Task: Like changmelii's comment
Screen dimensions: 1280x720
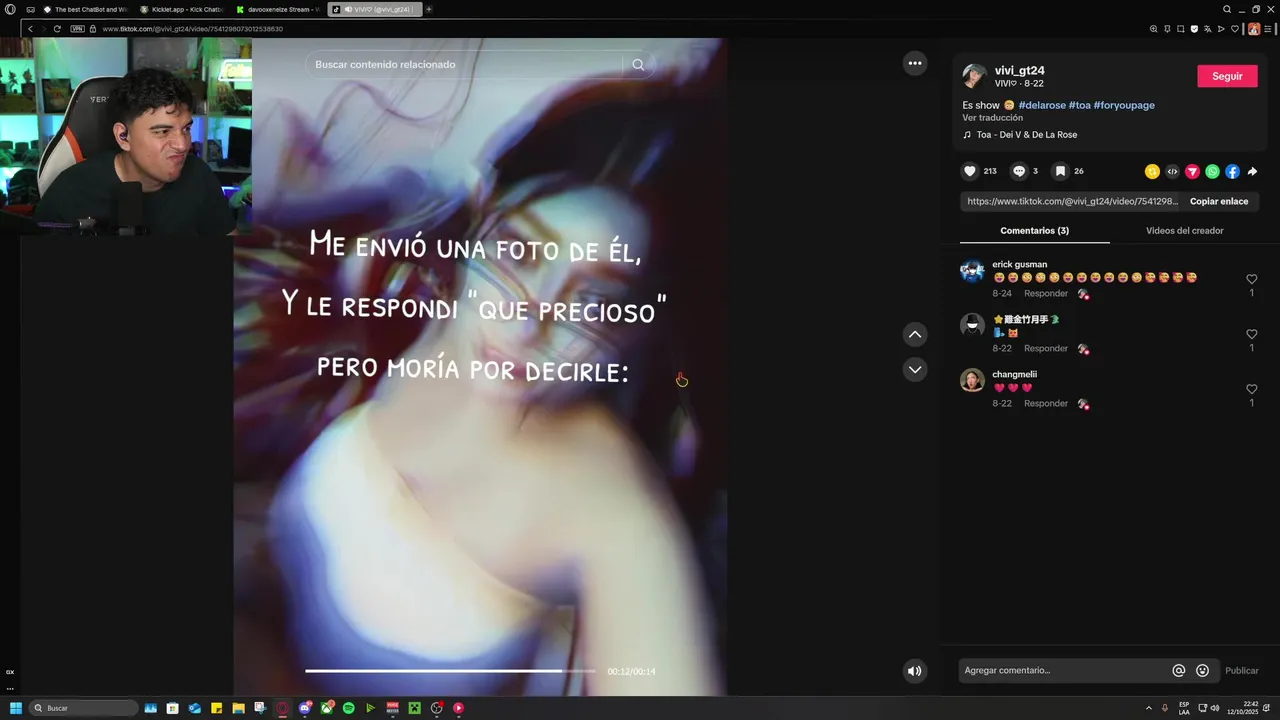Action: coord(1251,390)
